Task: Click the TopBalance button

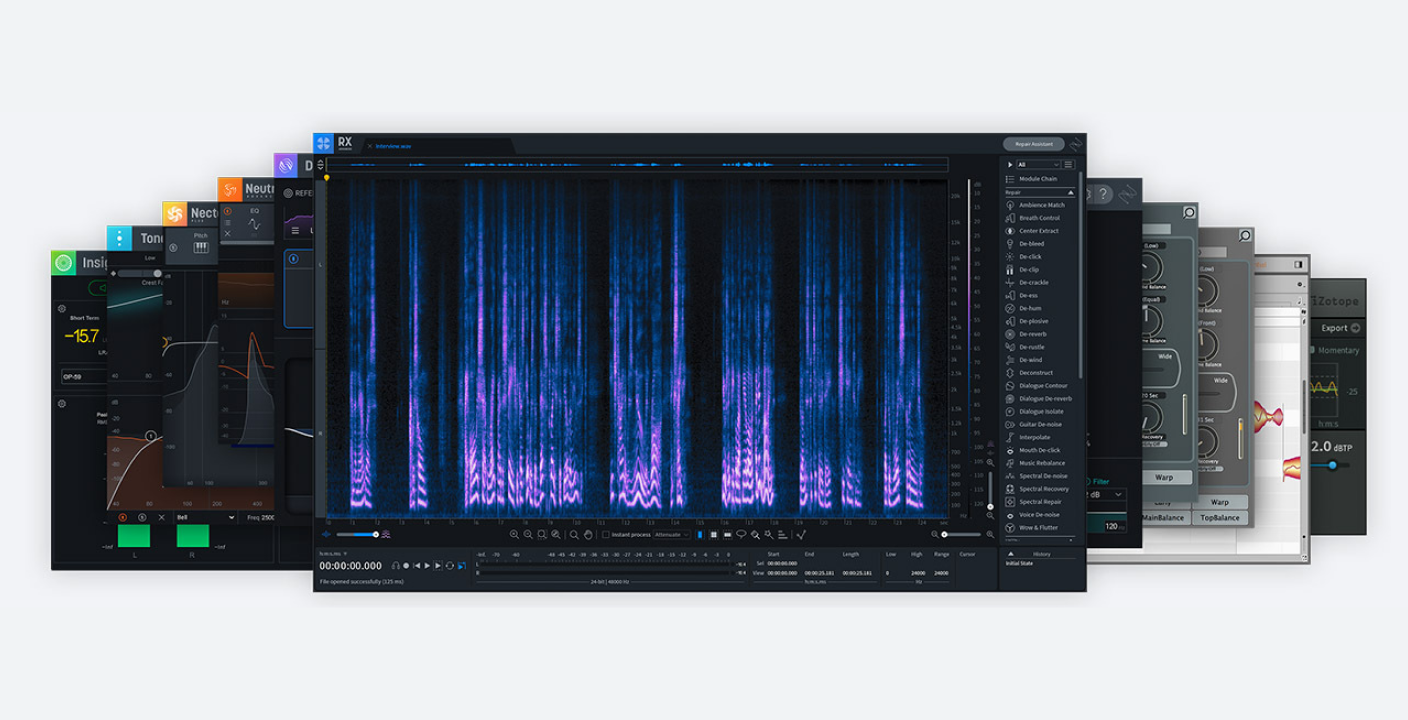Action: point(1220,518)
